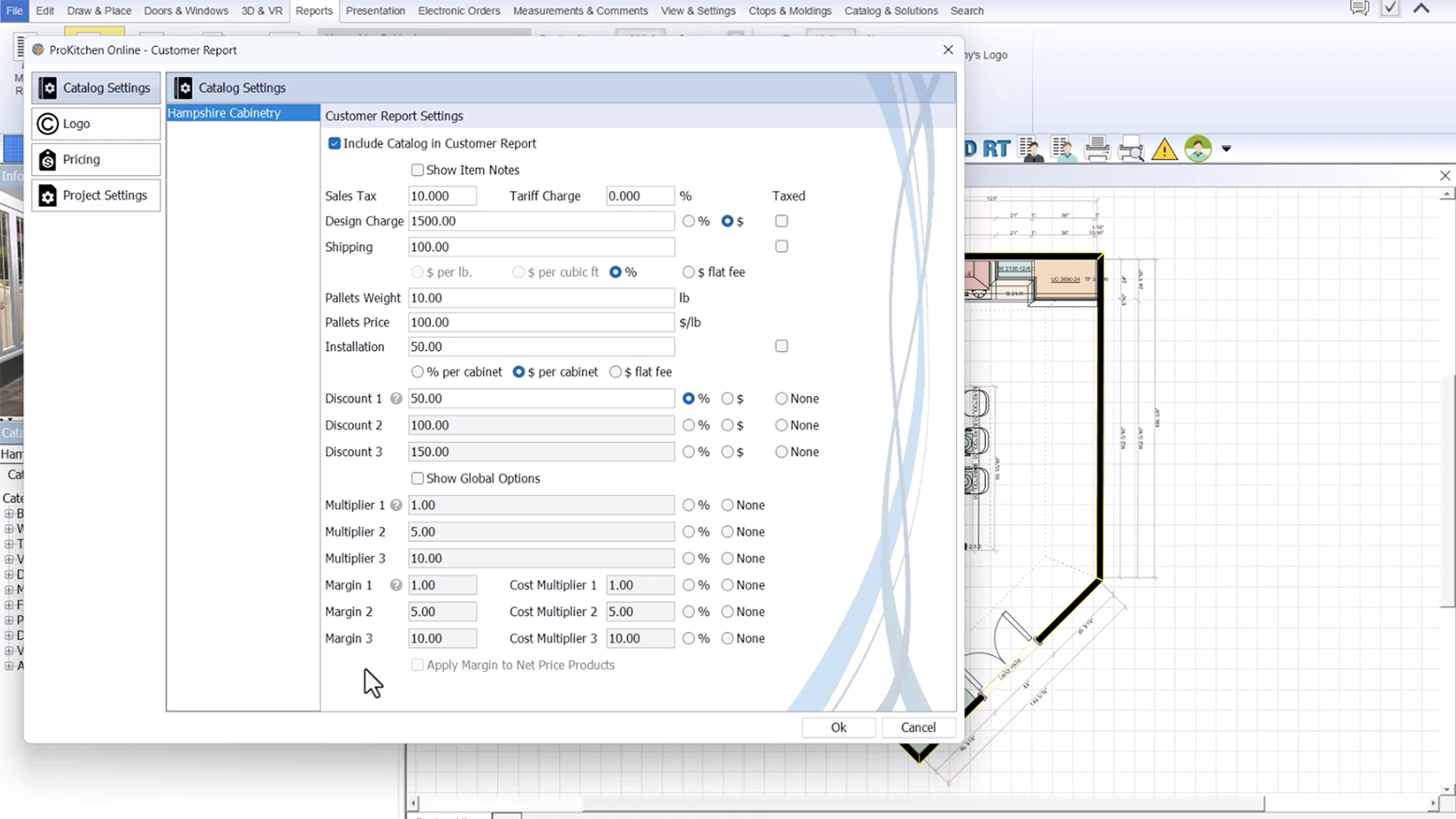Click the checkmark icon in top bar
The width and height of the screenshot is (1456, 819).
(x=1390, y=8)
